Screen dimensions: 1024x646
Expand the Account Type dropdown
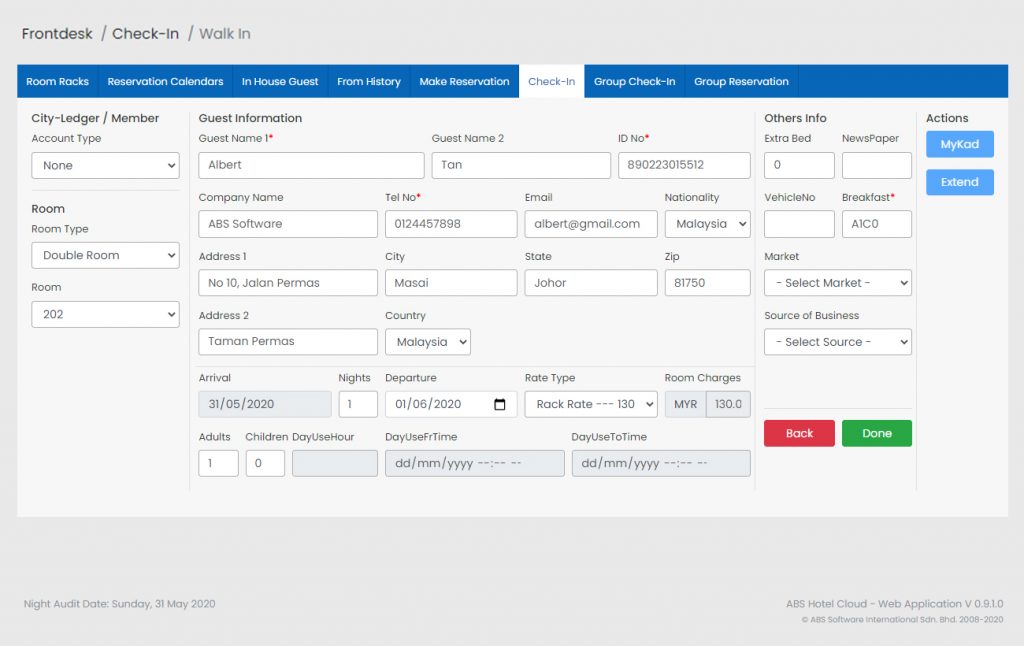pyautogui.click(x=105, y=166)
